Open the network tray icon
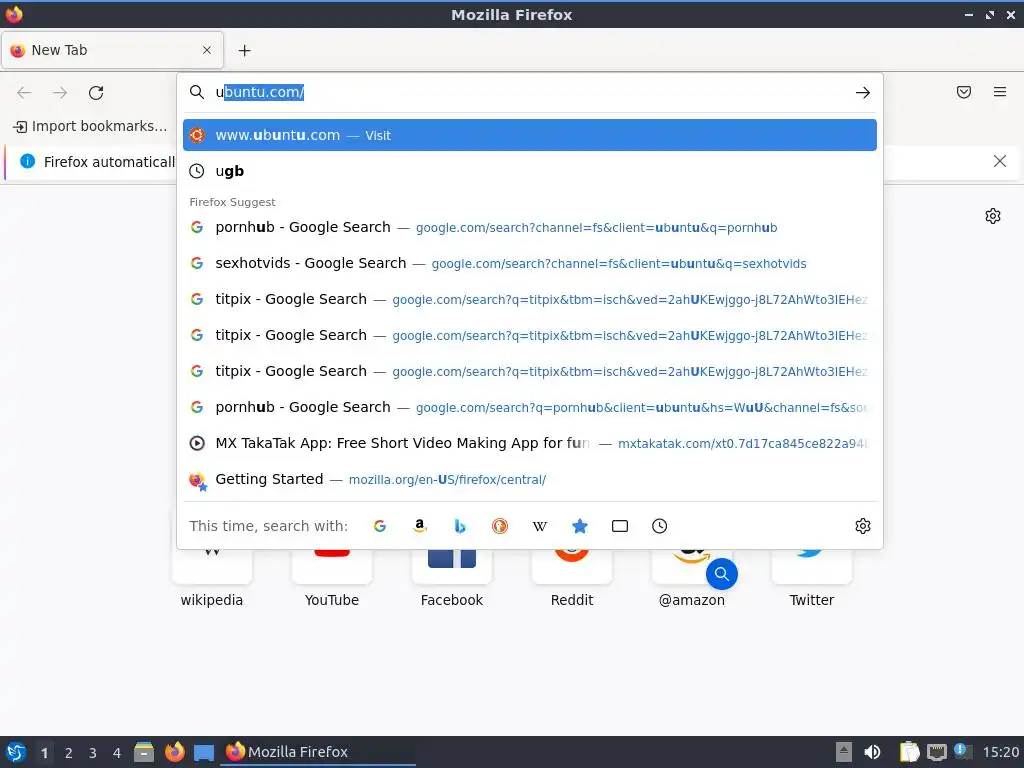The width and height of the screenshot is (1024, 768). point(936,752)
